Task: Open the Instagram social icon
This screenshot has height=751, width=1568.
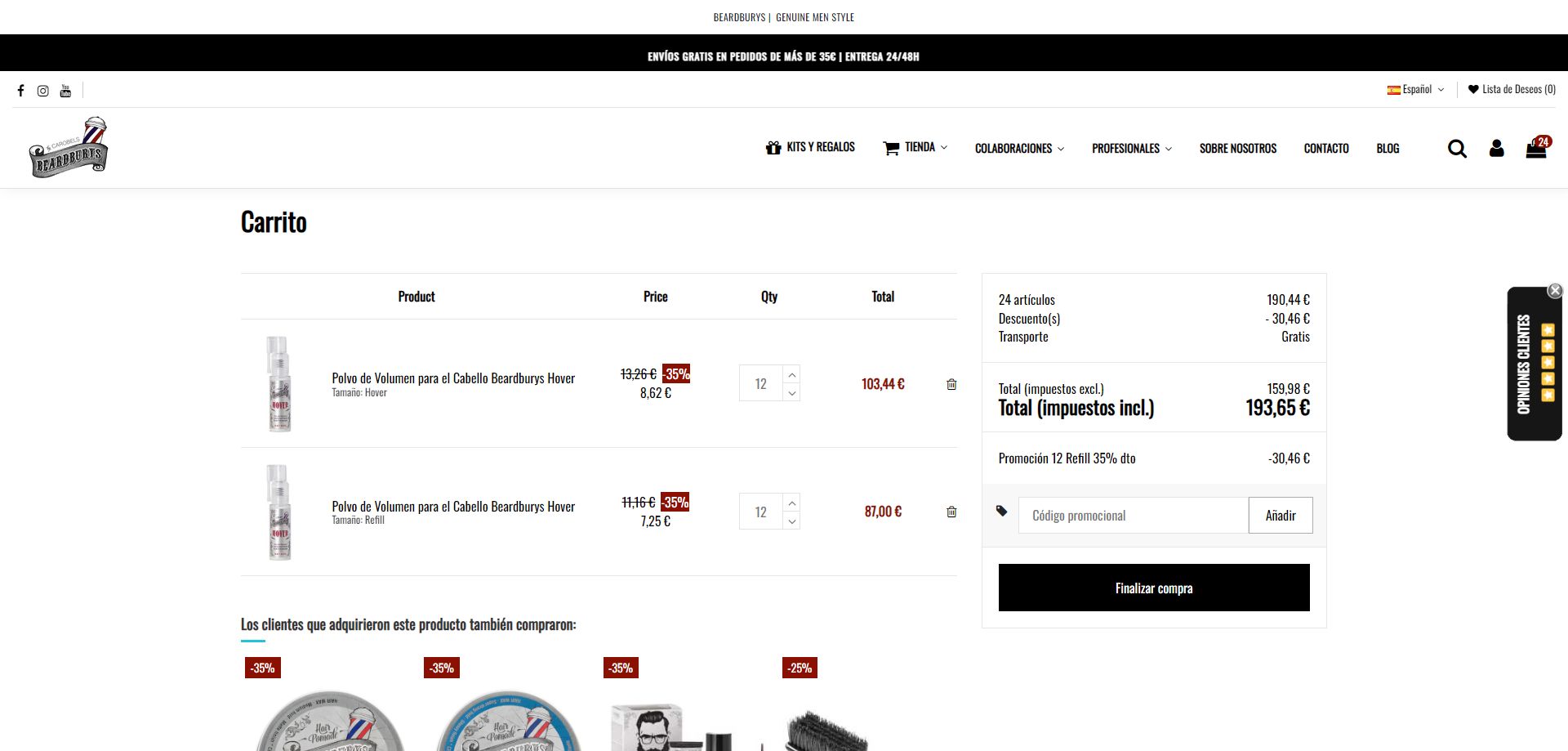Action: (43, 91)
